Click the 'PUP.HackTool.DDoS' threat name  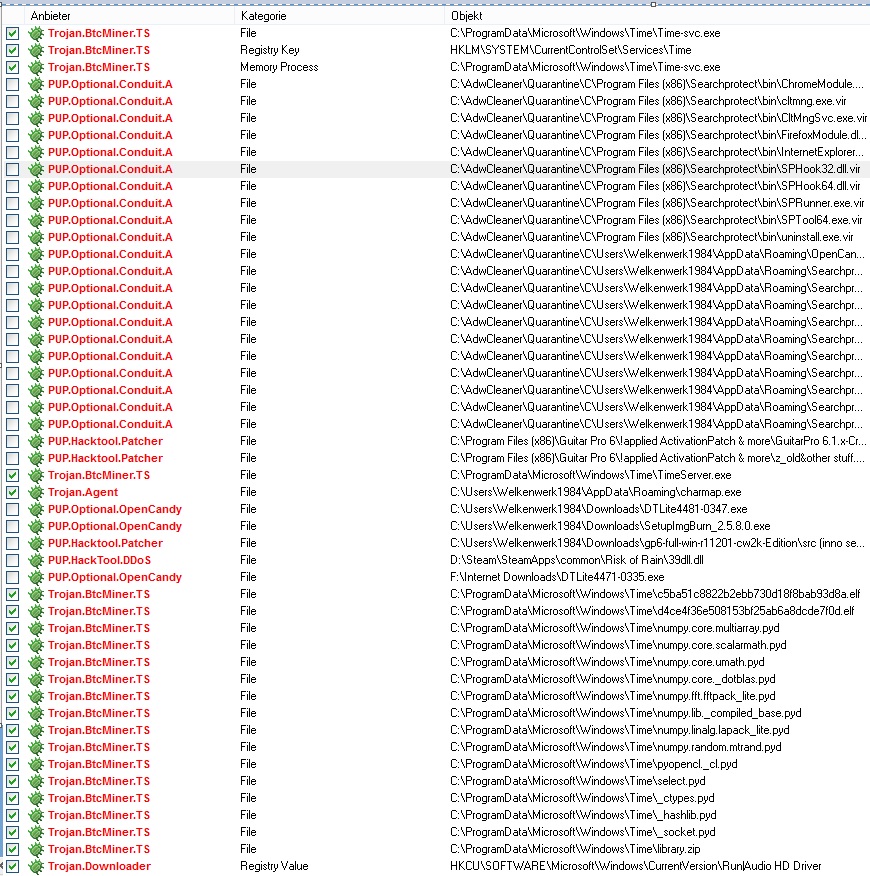click(99, 560)
